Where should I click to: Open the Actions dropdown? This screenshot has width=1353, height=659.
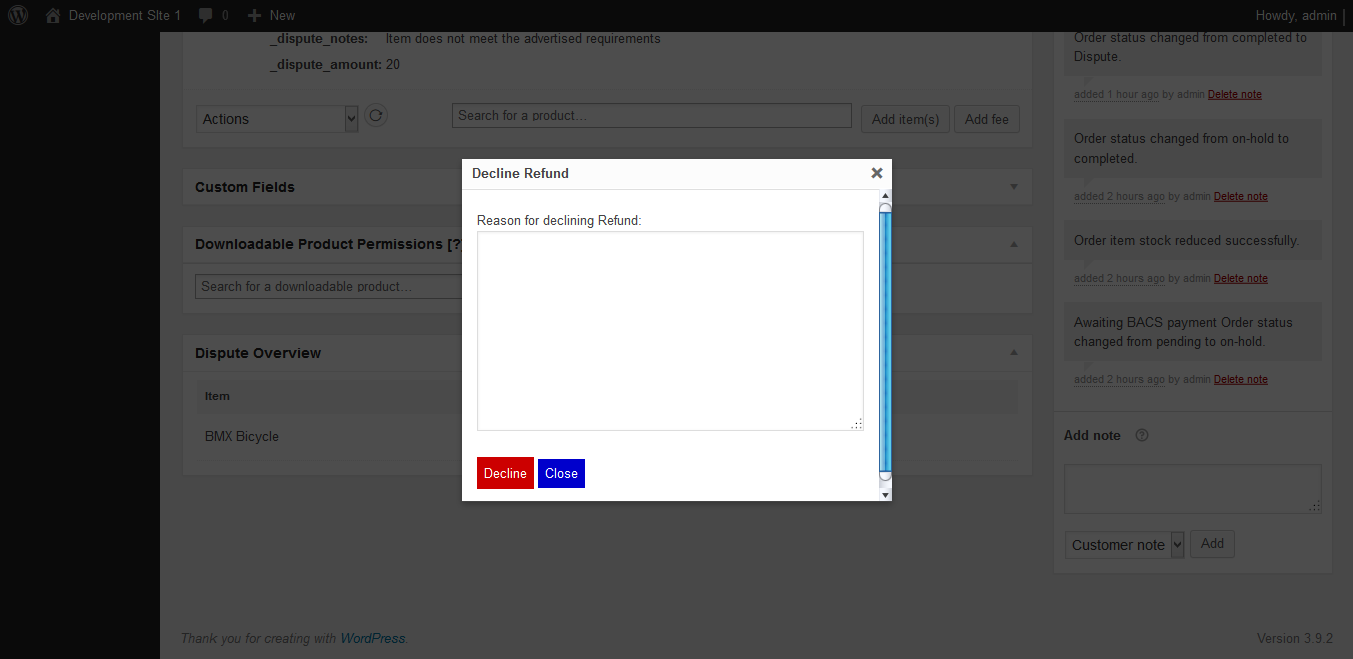coord(277,119)
